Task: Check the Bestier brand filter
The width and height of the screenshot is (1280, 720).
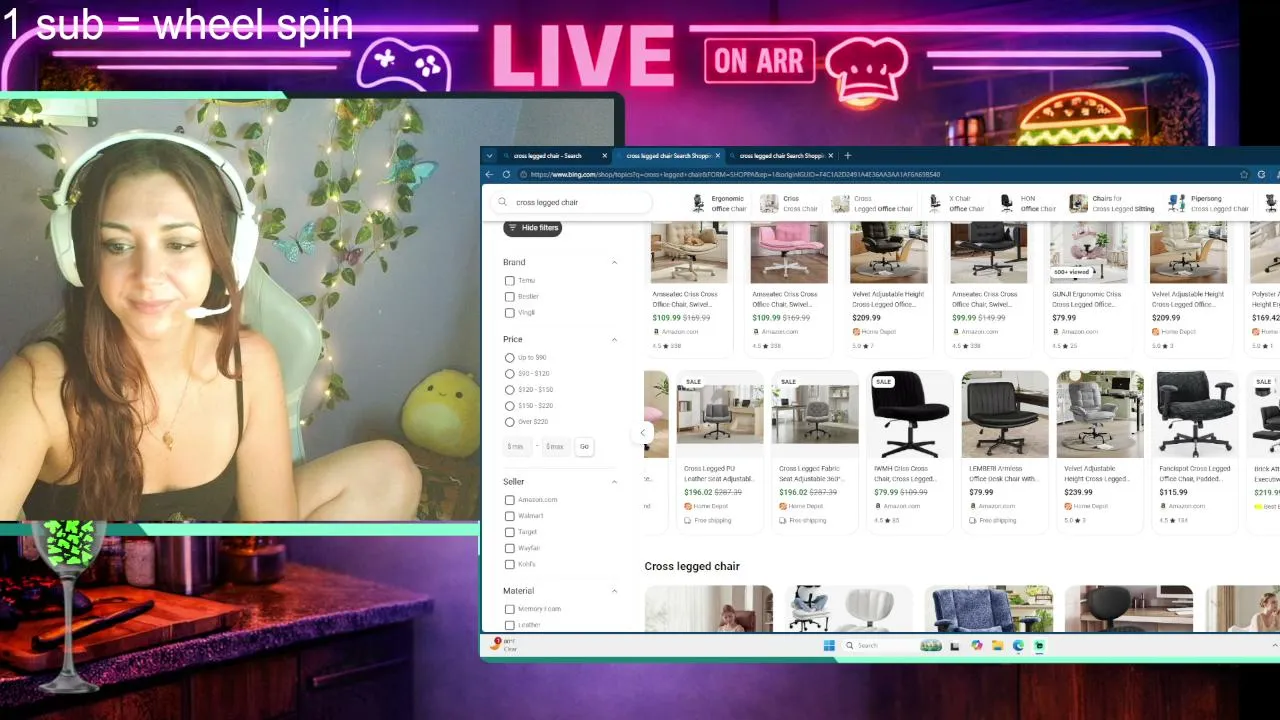Action: coord(510,297)
